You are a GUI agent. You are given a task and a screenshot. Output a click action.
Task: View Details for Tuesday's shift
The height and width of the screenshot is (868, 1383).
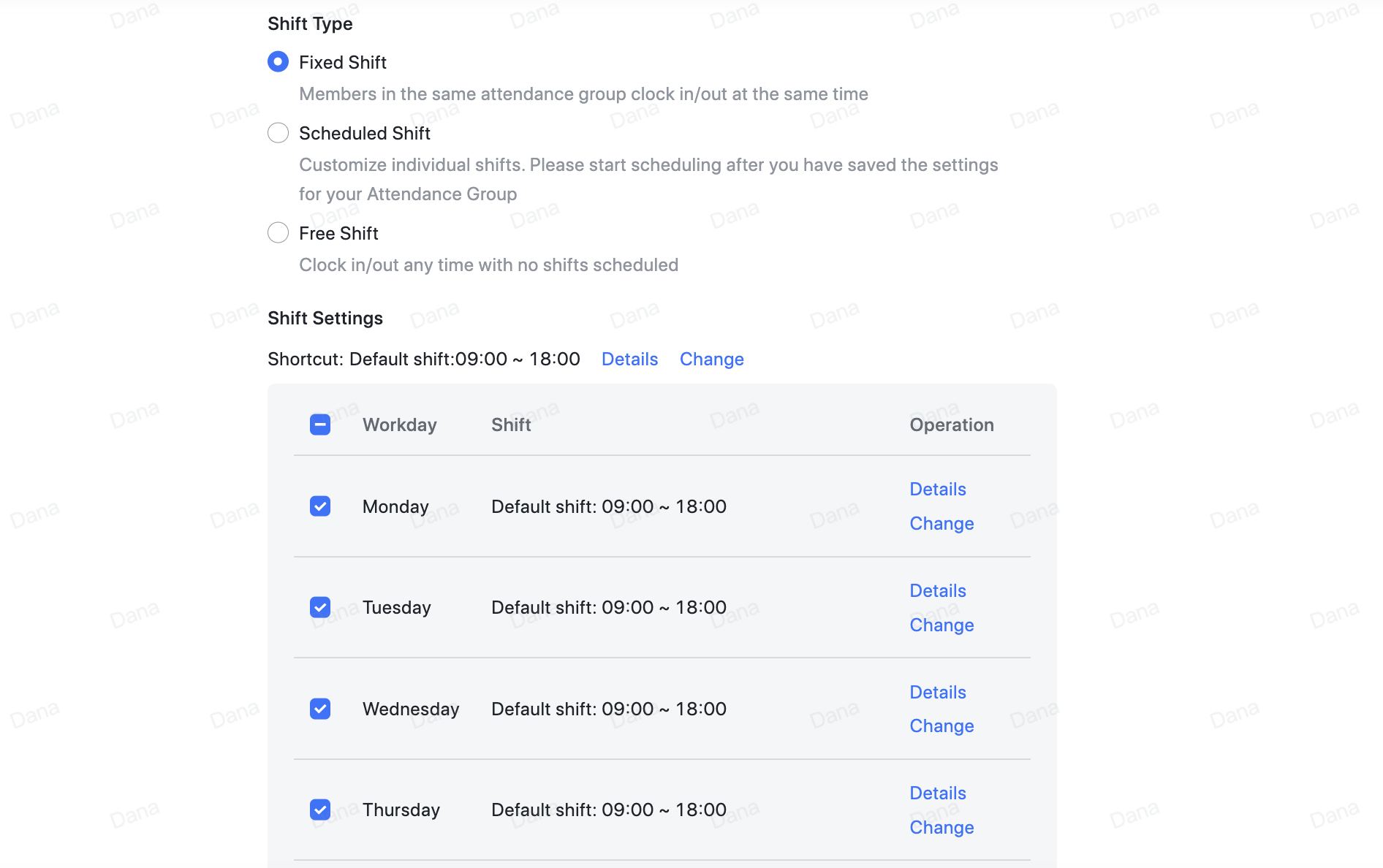pyautogui.click(x=937, y=590)
